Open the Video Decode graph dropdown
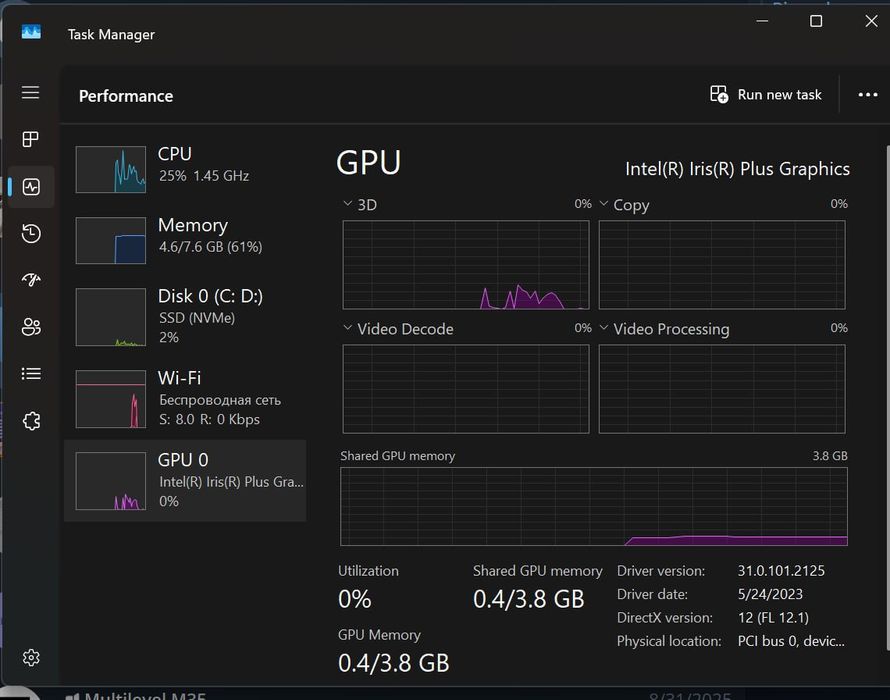The height and width of the screenshot is (700, 890). 349,328
